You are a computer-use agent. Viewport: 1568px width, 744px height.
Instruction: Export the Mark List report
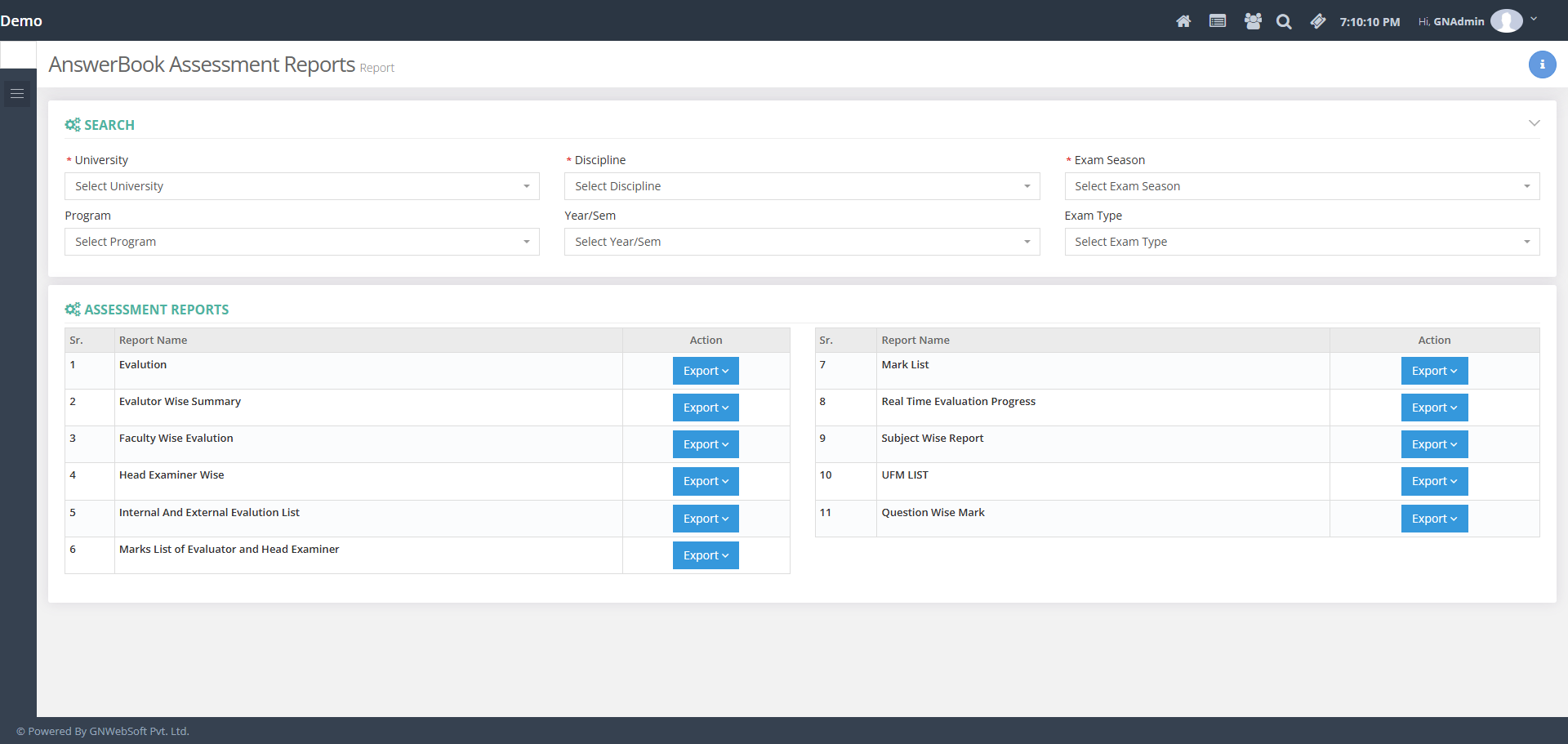(x=1433, y=371)
